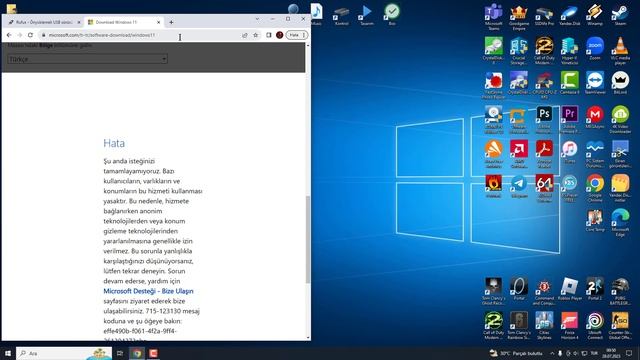
Task: Launch Ubisoft Connect desktop shortcut
Action: click(595, 326)
